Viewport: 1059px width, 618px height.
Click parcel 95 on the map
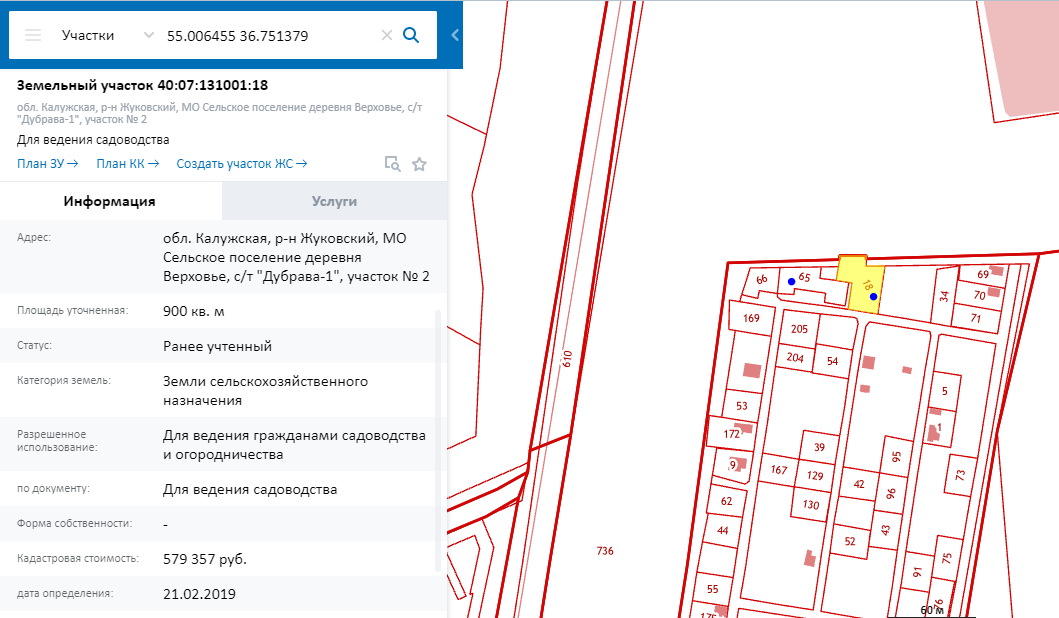pos(896,457)
